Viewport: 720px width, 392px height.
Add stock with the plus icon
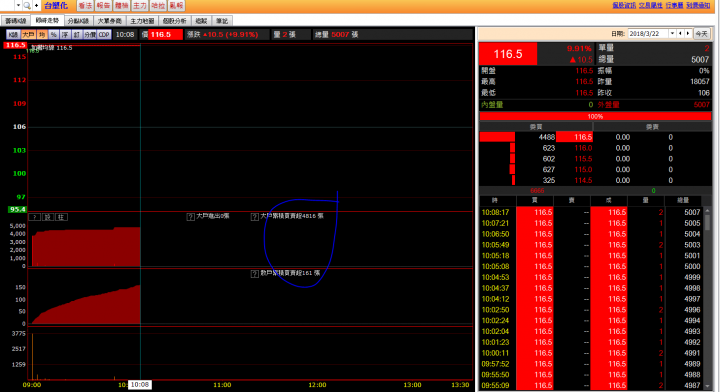[x=36, y=6]
